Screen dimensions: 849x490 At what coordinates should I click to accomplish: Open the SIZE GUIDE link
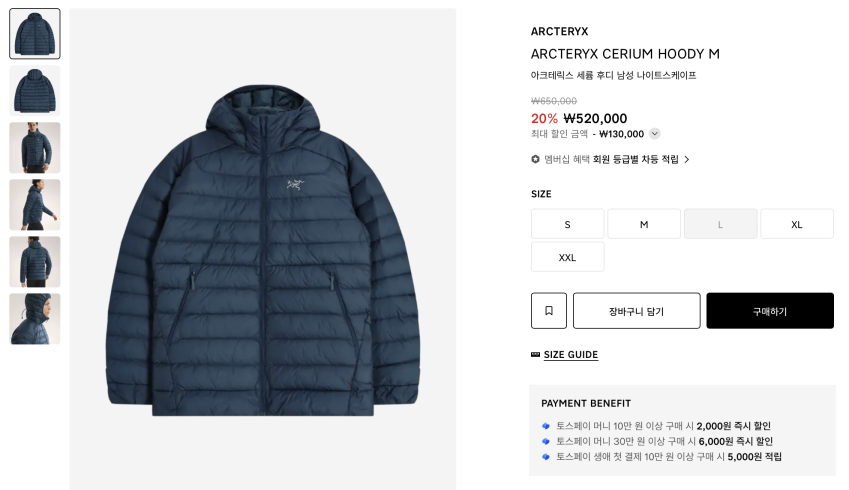(571, 355)
